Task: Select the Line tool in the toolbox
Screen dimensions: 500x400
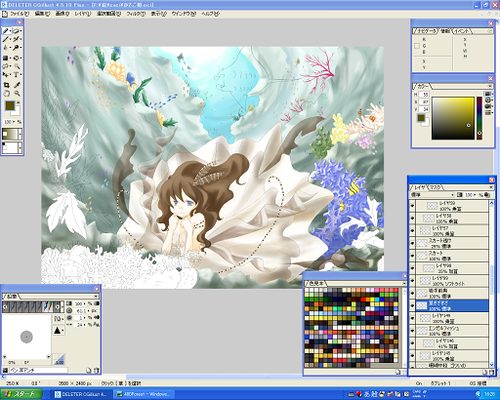Action: [x=7, y=39]
